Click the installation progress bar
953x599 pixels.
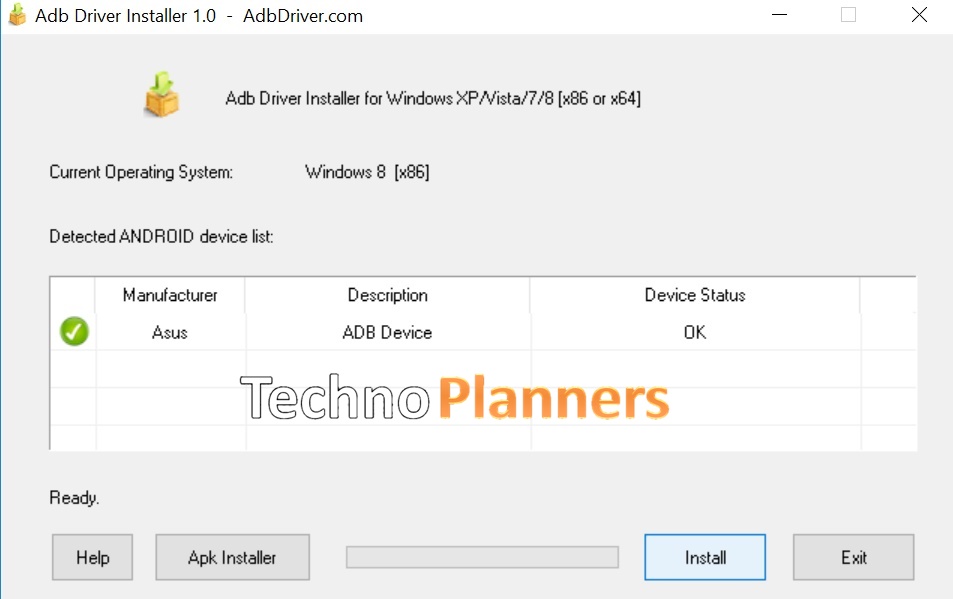coord(482,557)
